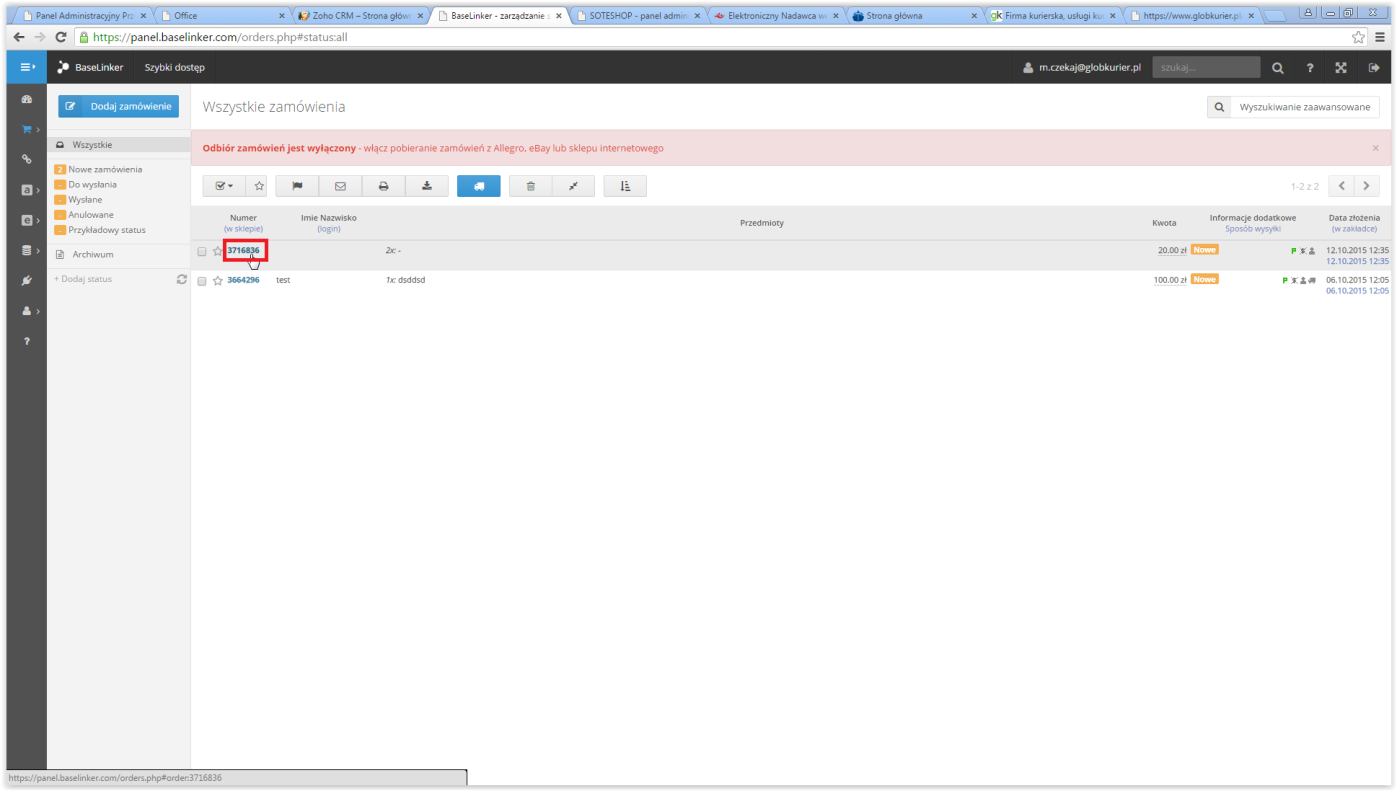
Task: Click the download export toolbar button
Action: pos(427,186)
